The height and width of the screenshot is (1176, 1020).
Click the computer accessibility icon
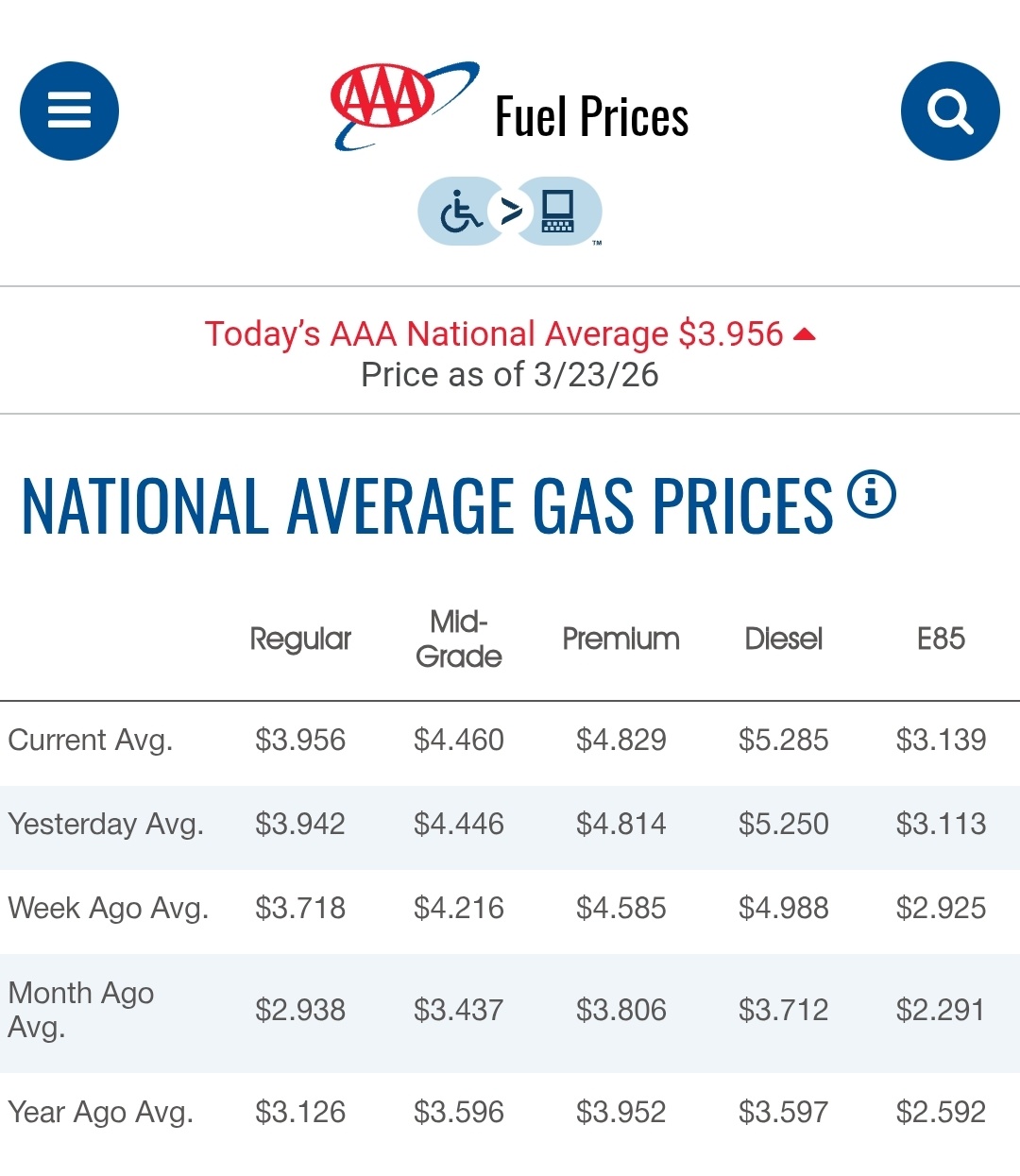click(x=558, y=211)
